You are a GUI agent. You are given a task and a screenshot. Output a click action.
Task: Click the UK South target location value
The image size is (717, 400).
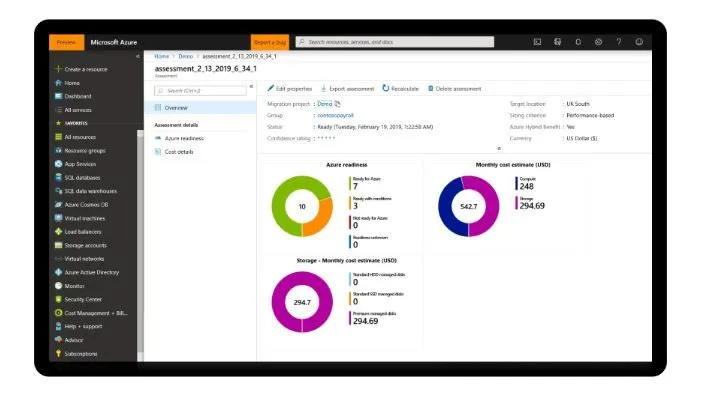[x=578, y=104]
